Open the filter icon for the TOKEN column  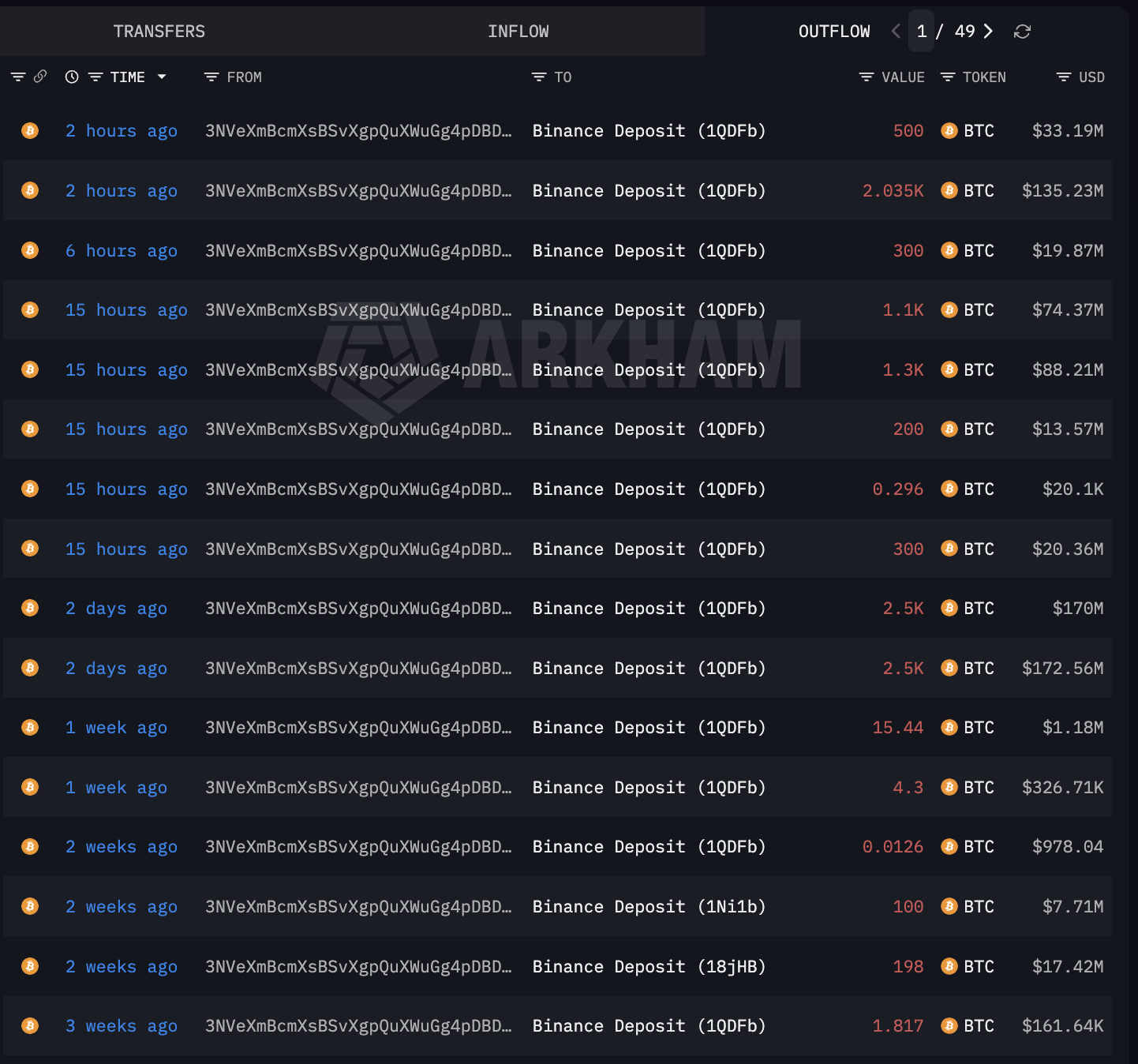coord(947,77)
